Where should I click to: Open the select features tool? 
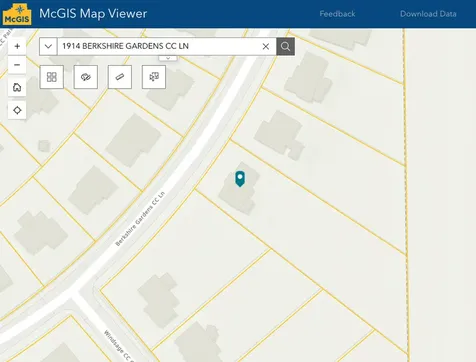[154, 77]
